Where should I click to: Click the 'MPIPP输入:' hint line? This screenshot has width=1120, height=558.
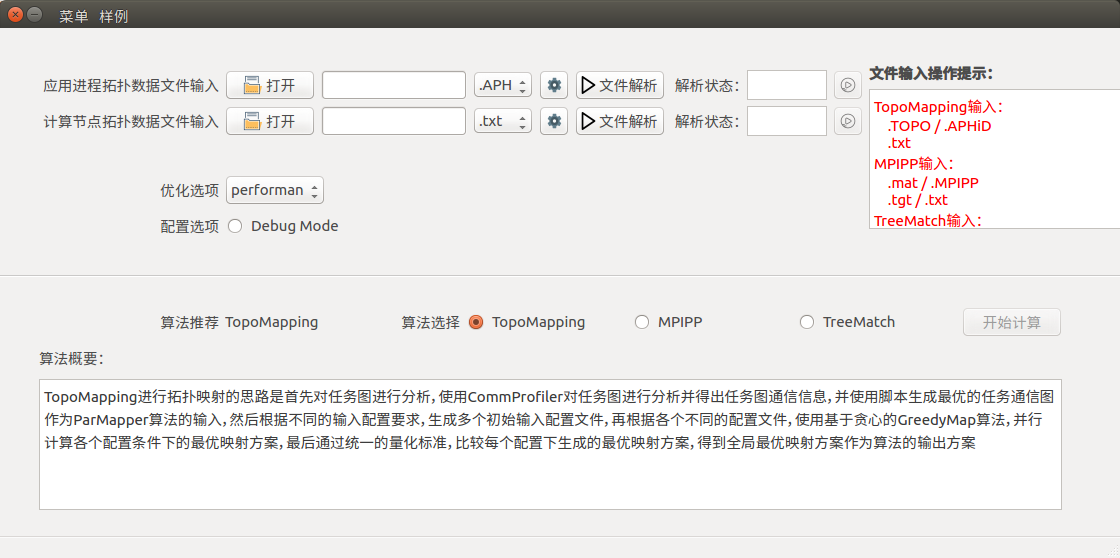(914, 164)
